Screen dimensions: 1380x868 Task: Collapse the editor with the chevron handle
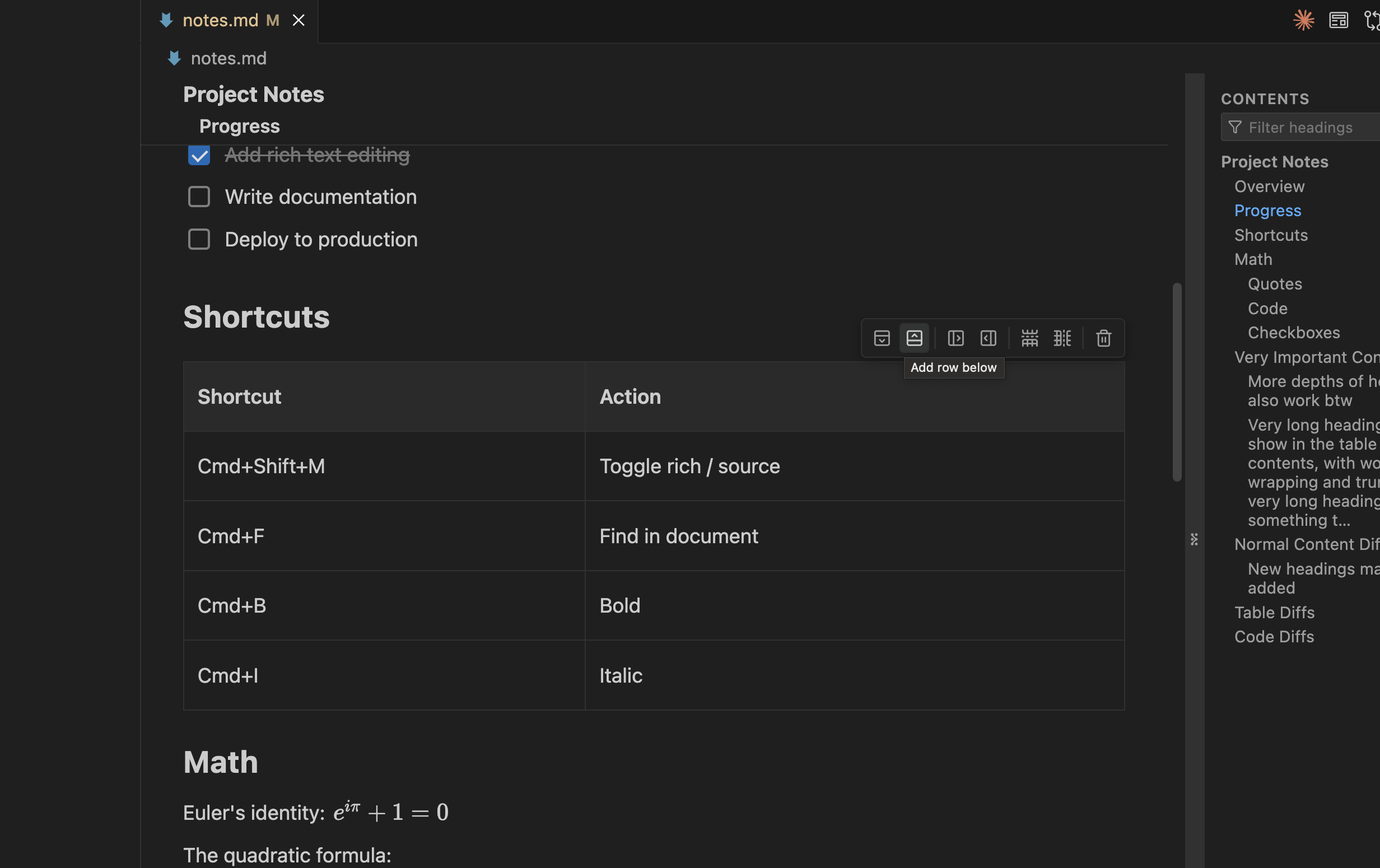(1193, 539)
